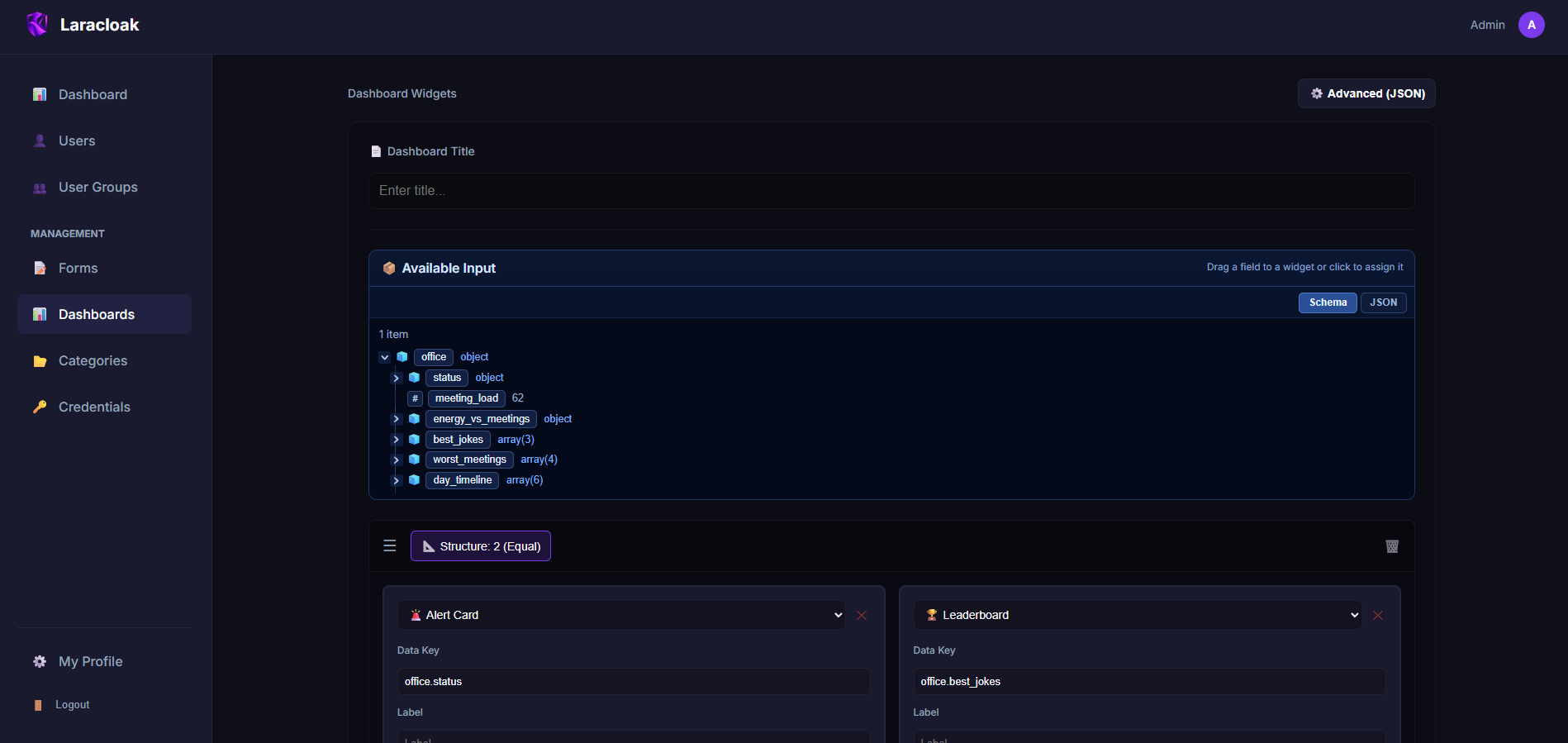This screenshot has width=1568, height=743.
Task: Click the meeting_load value 62
Action: 518,398
